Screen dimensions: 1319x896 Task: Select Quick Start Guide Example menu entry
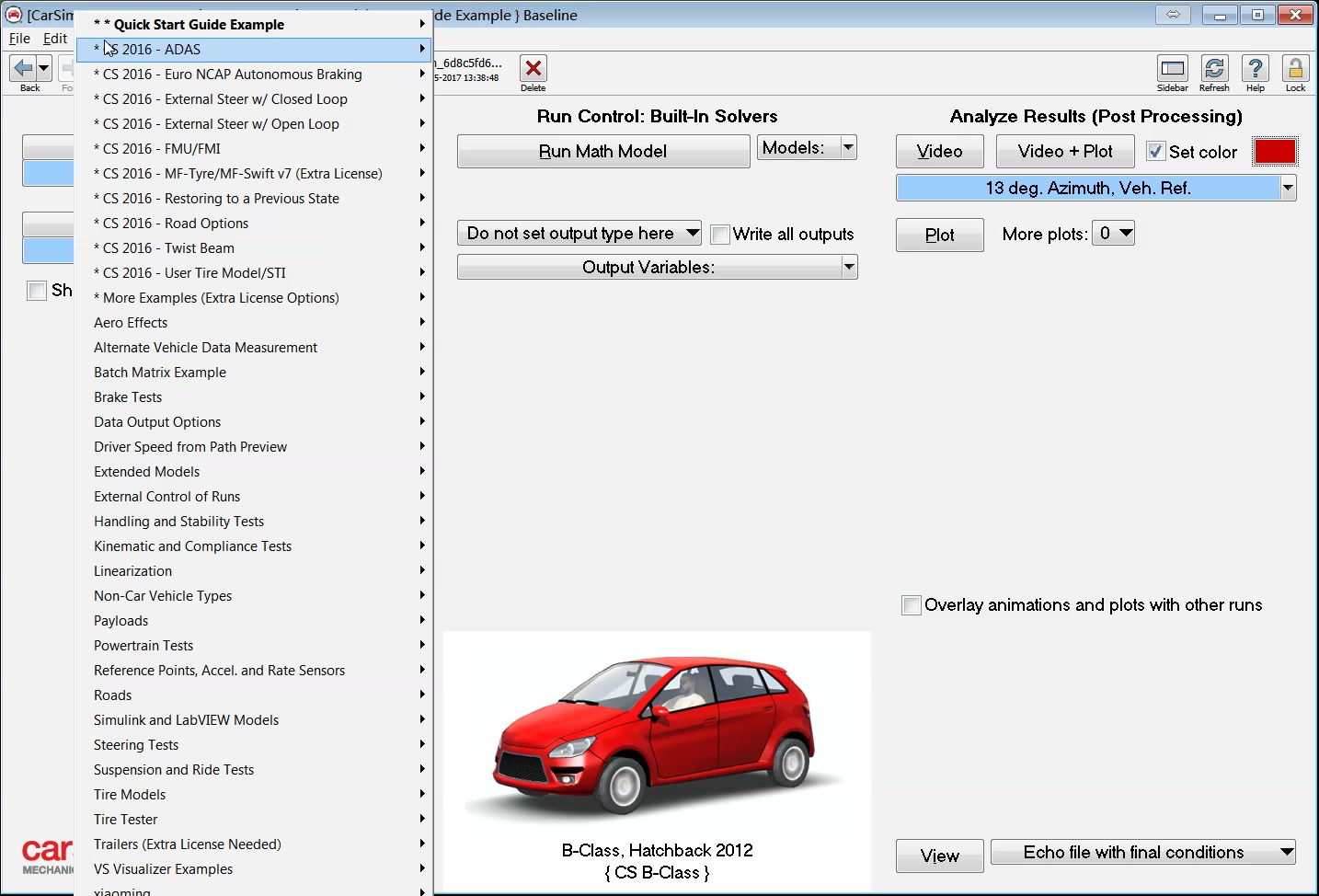(254, 25)
